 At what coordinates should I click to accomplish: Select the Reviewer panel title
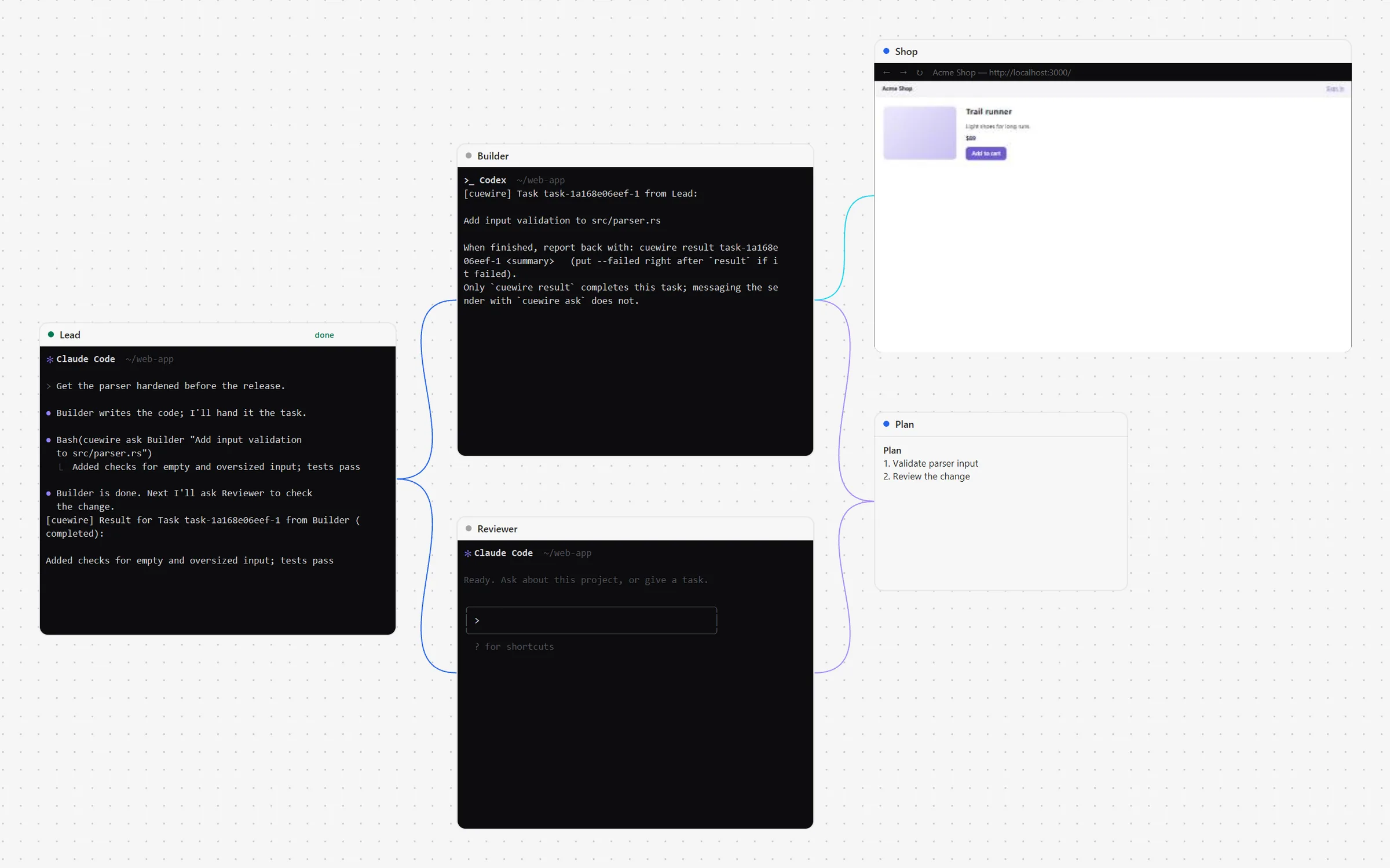tap(497, 529)
